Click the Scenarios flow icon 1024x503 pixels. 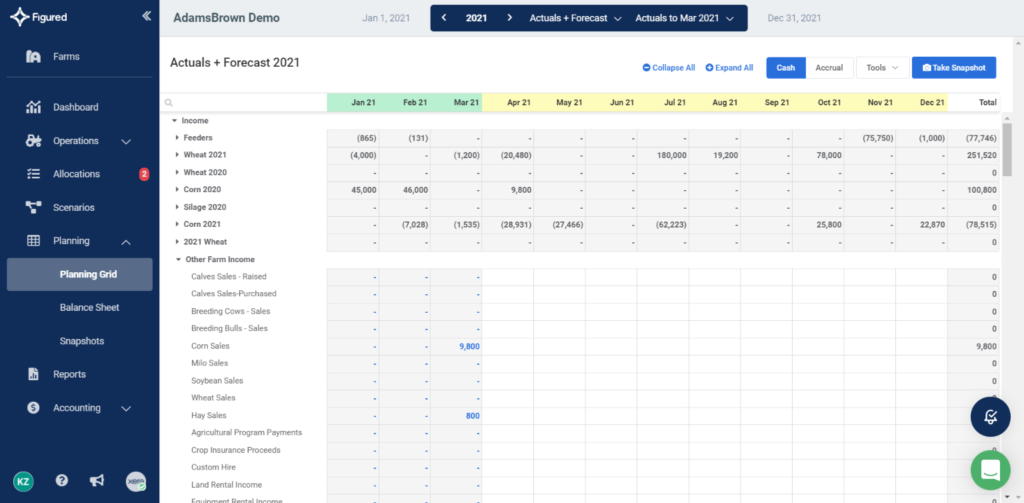click(x=33, y=208)
